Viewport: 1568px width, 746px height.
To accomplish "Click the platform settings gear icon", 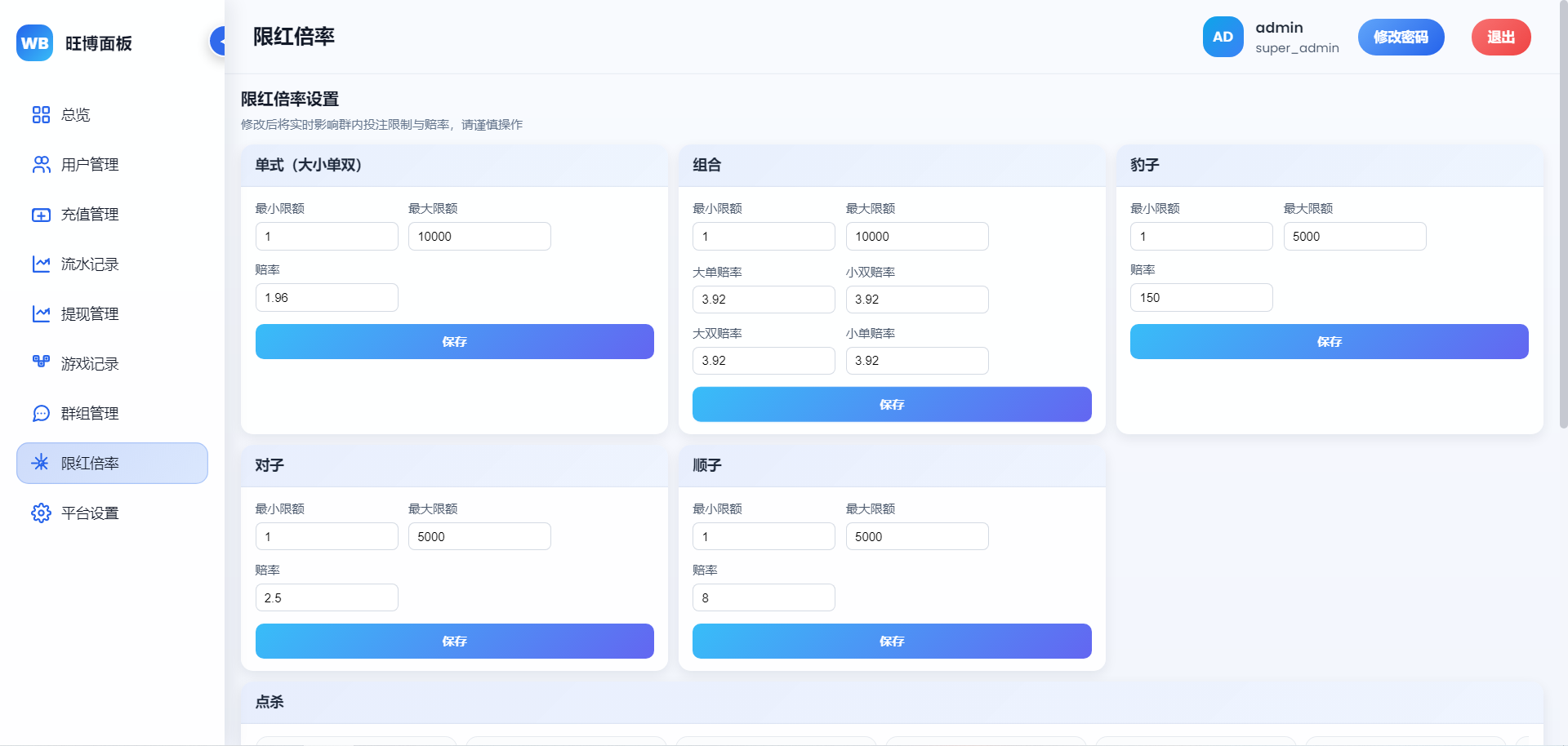I will (x=41, y=513).
